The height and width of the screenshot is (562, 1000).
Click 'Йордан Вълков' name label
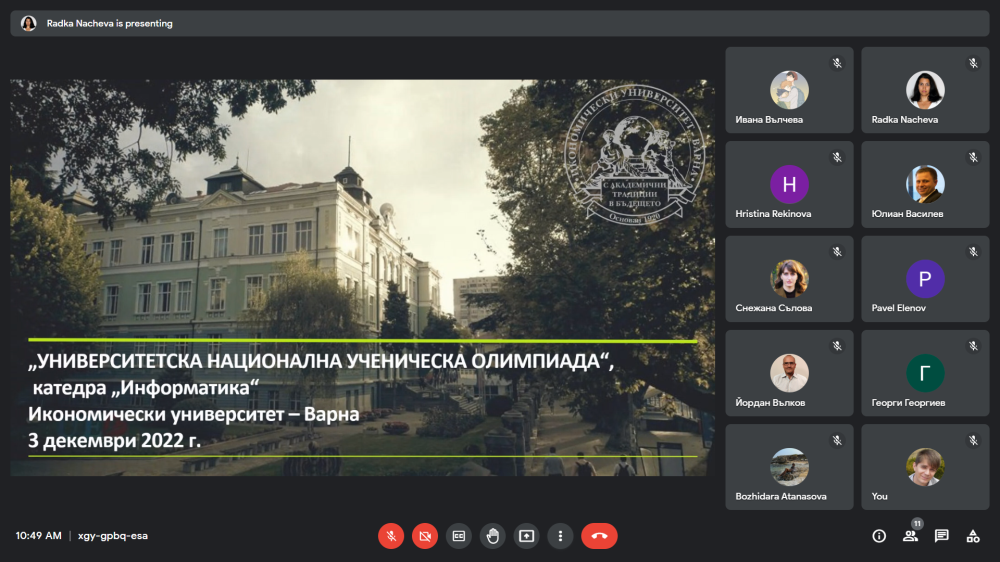(770, 403)
